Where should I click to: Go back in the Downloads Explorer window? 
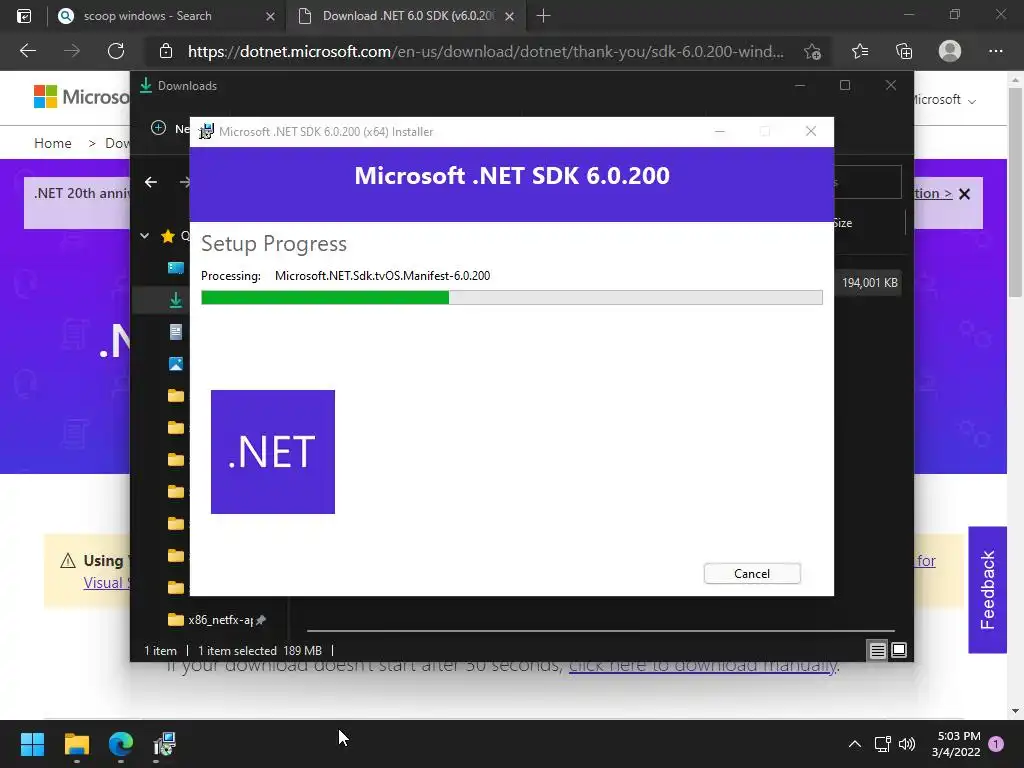click(x=151, y=182)
